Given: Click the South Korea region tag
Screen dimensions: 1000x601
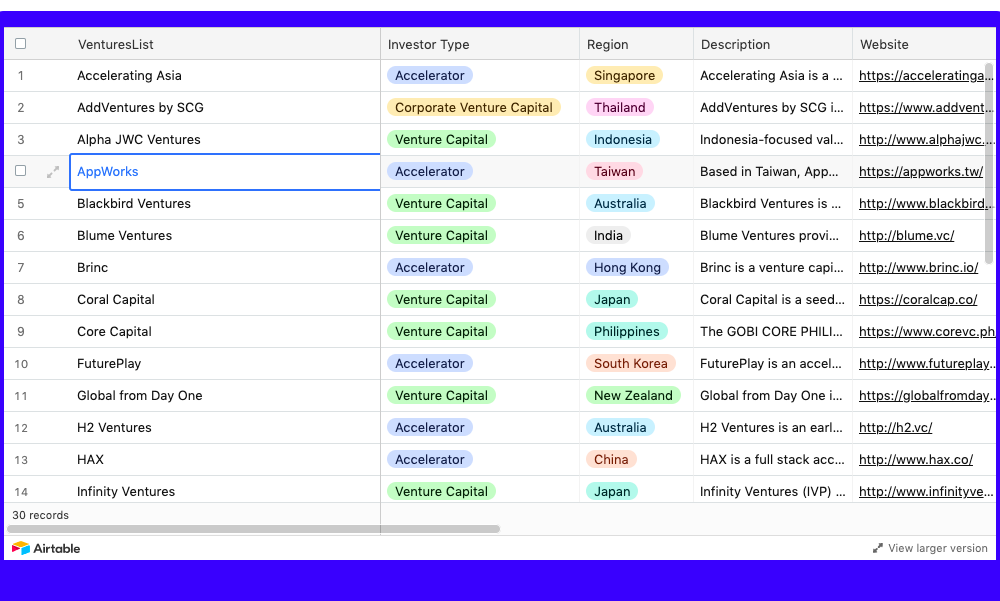Looking at the screenshot, I should pos(630,363).
